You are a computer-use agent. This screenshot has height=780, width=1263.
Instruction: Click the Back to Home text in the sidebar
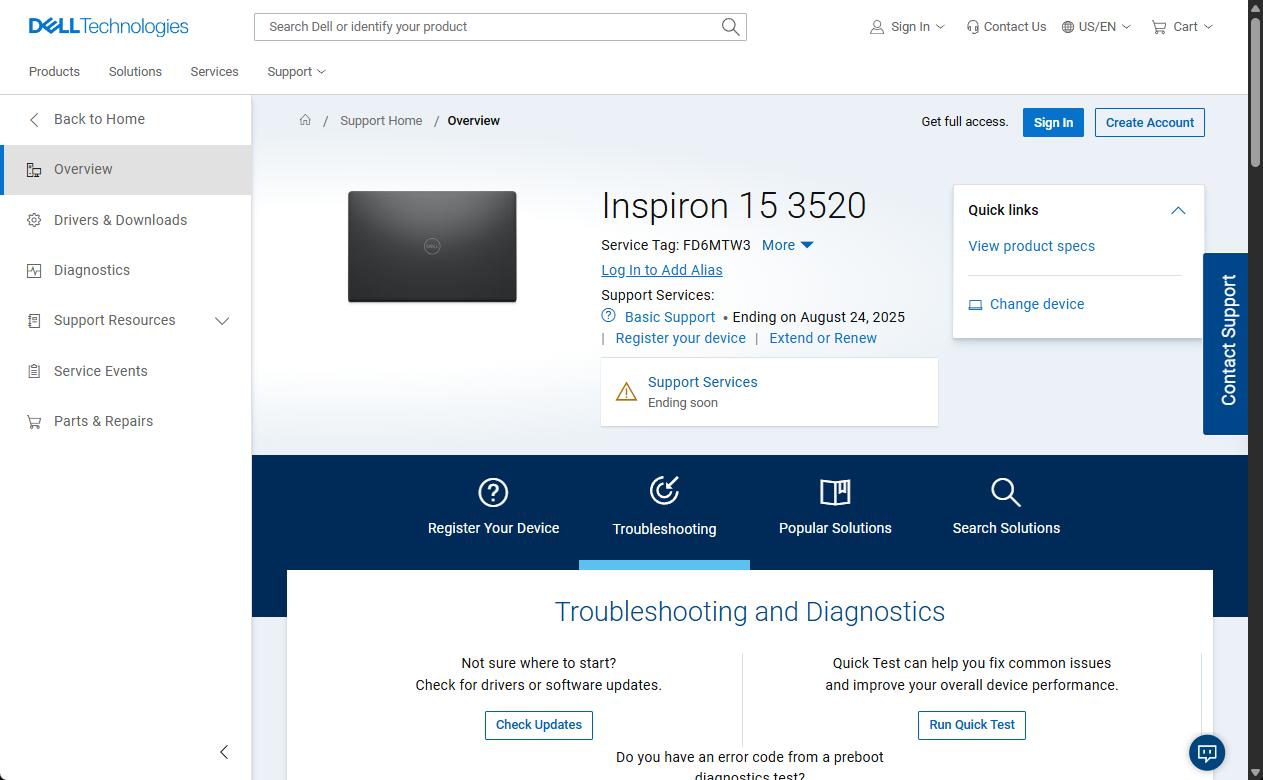click(x=99, y=119)
